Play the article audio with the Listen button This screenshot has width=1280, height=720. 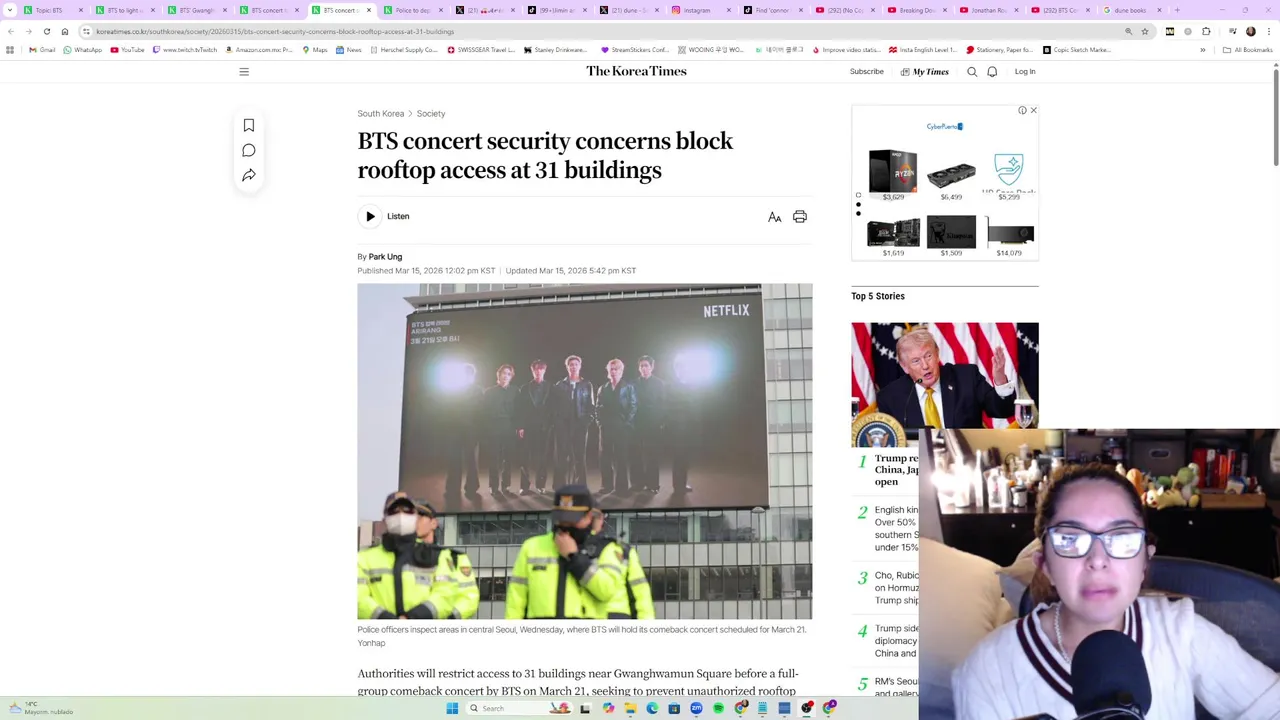(x=385, y=216)
